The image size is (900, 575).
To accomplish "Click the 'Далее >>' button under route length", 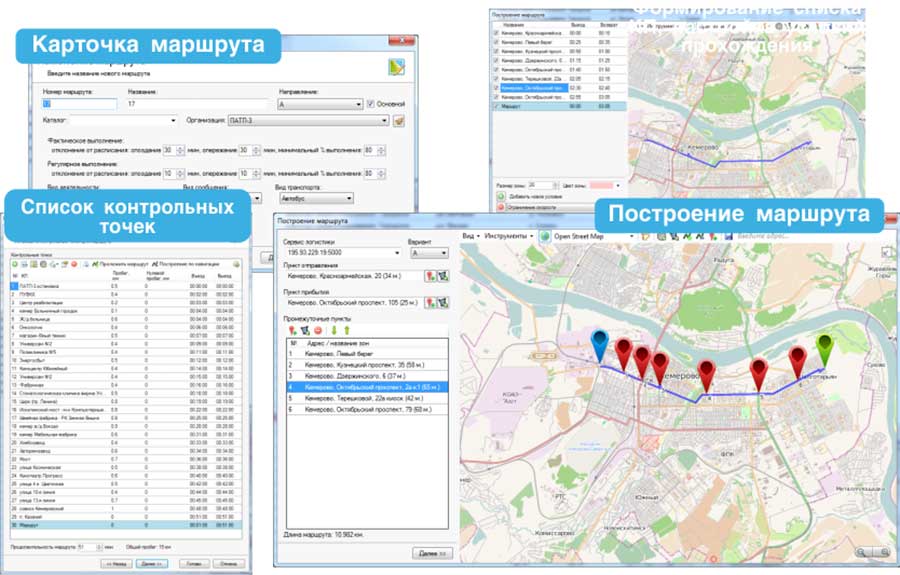I will [426, 552].
